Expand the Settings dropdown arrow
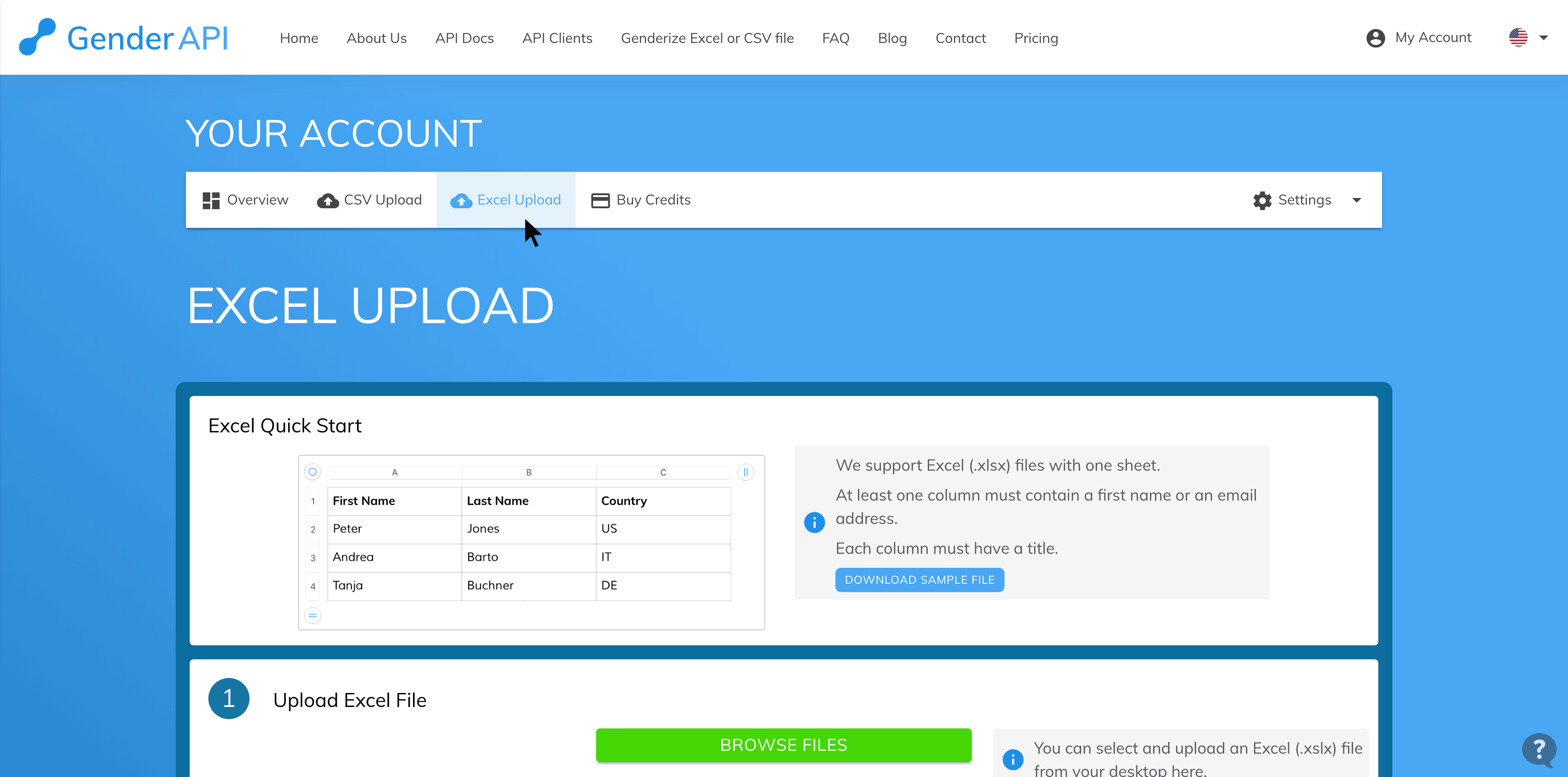1568x777 pixels. (1357, 200)
